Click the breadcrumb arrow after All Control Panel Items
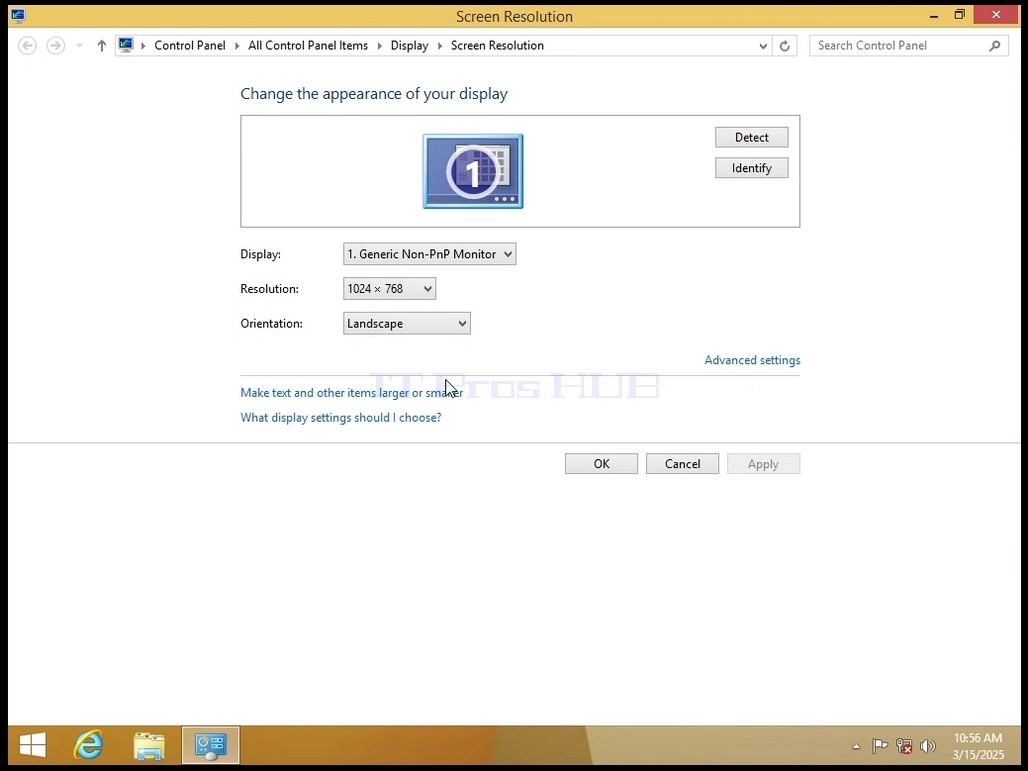The image size is (1028, 771). tap(380, 46)
